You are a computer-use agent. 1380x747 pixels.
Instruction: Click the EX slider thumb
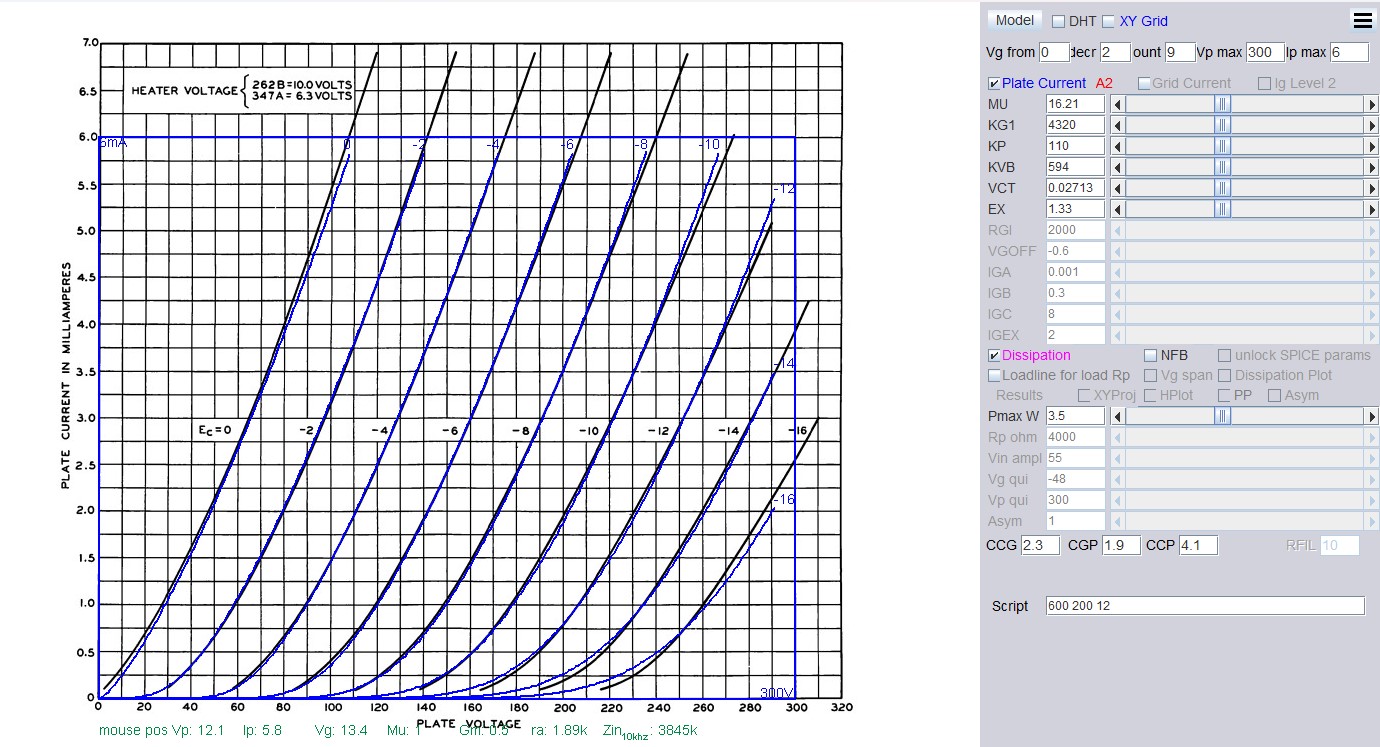point(1223,209)
